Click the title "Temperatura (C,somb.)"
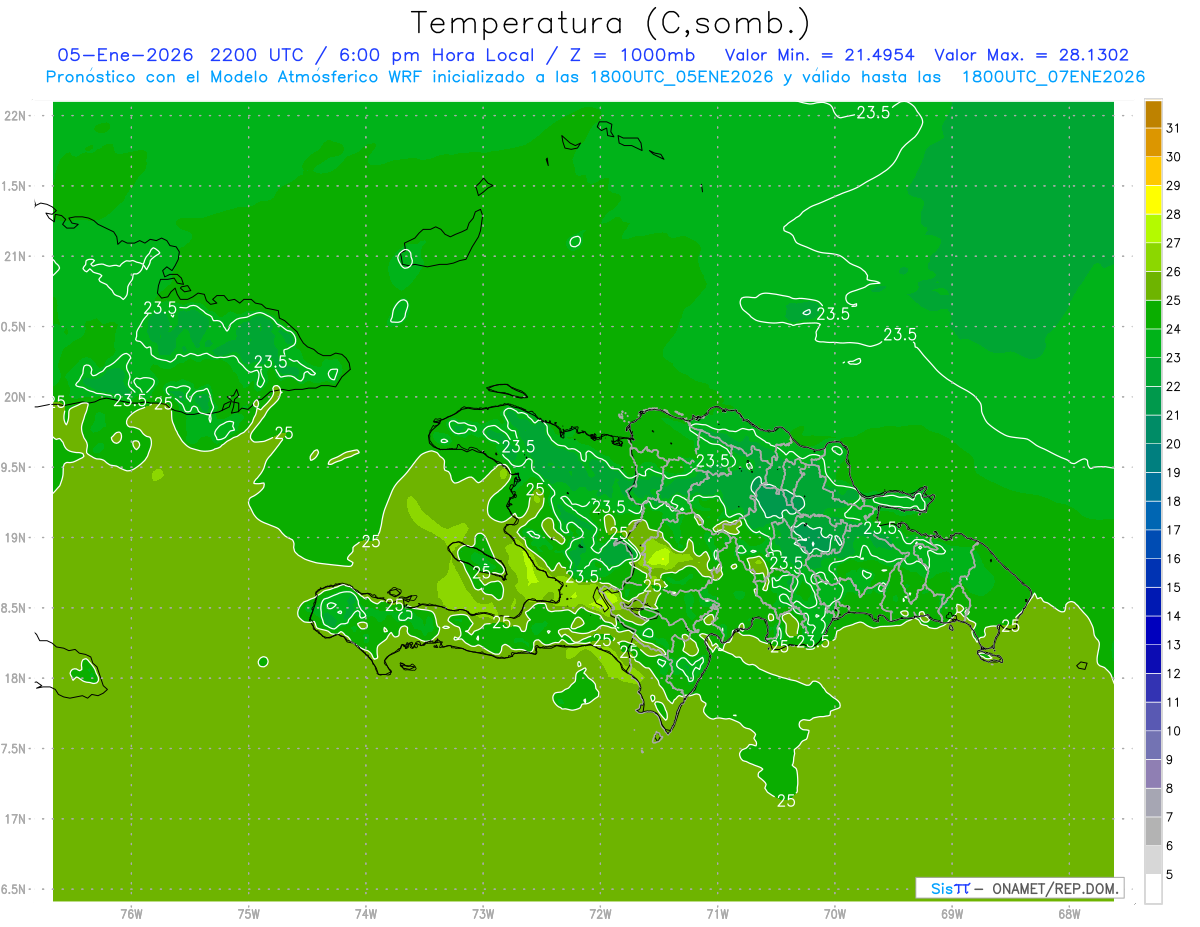The height and width of the screenshot is (927, 1200). click(x=611, y=24)
